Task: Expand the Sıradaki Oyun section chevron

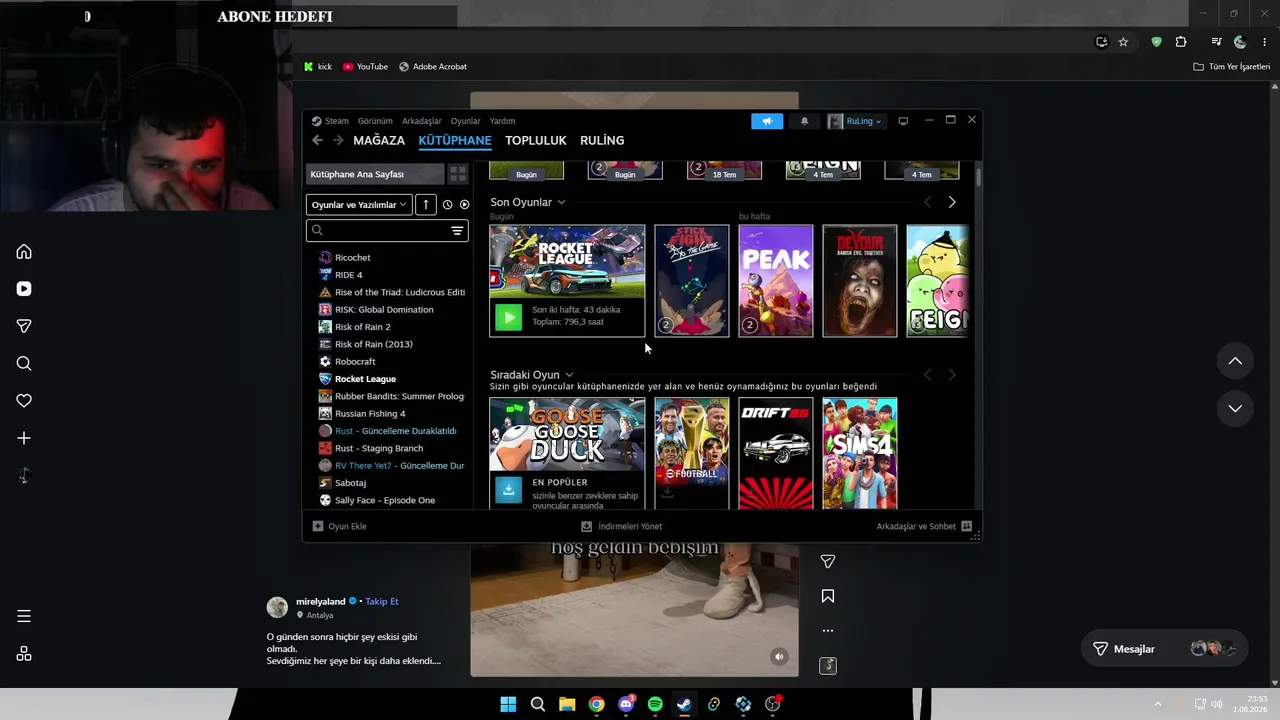Action: tap(569, 375)
